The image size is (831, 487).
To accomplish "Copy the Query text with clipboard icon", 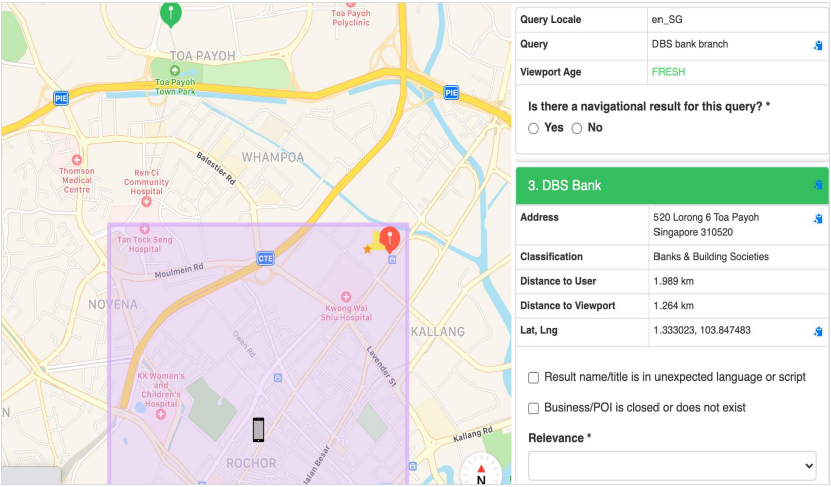I will [x=818, y=46].
